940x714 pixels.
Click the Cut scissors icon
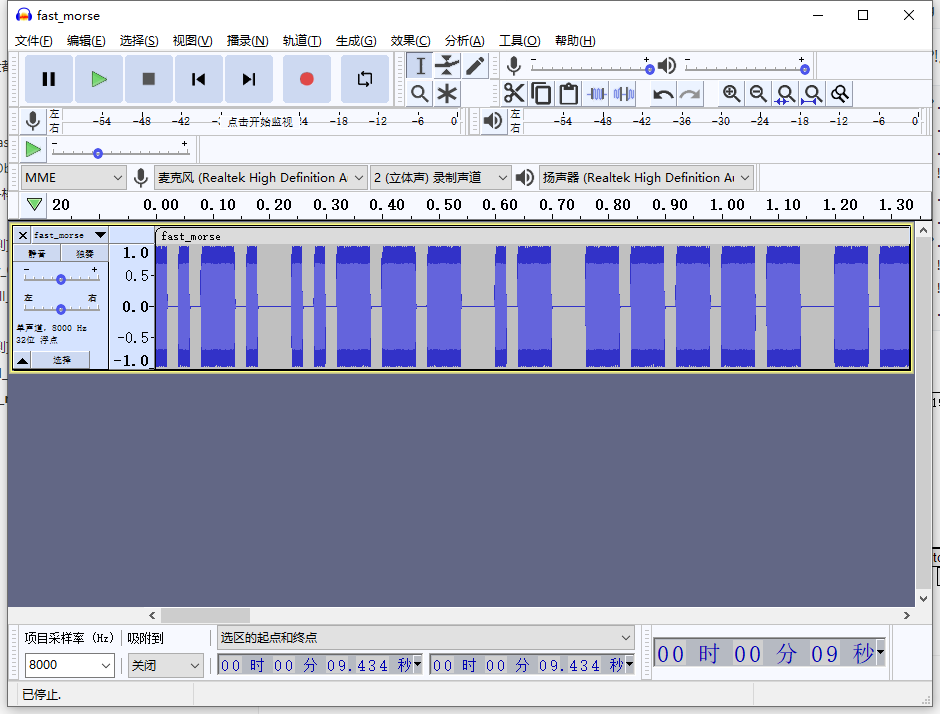click(514, 94)
